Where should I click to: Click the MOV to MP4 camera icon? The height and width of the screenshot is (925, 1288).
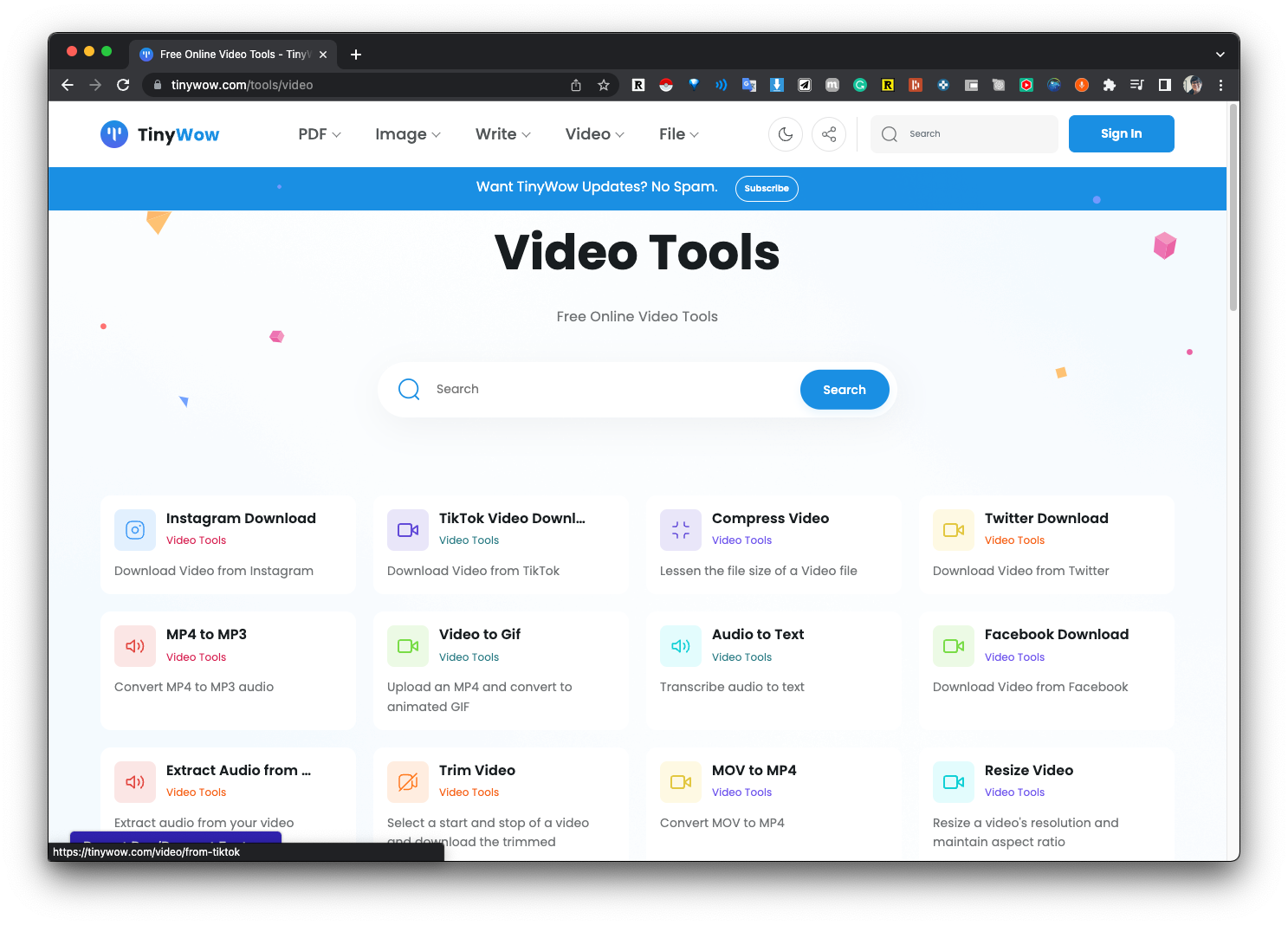pyautogui.click(x=681, y=782)
